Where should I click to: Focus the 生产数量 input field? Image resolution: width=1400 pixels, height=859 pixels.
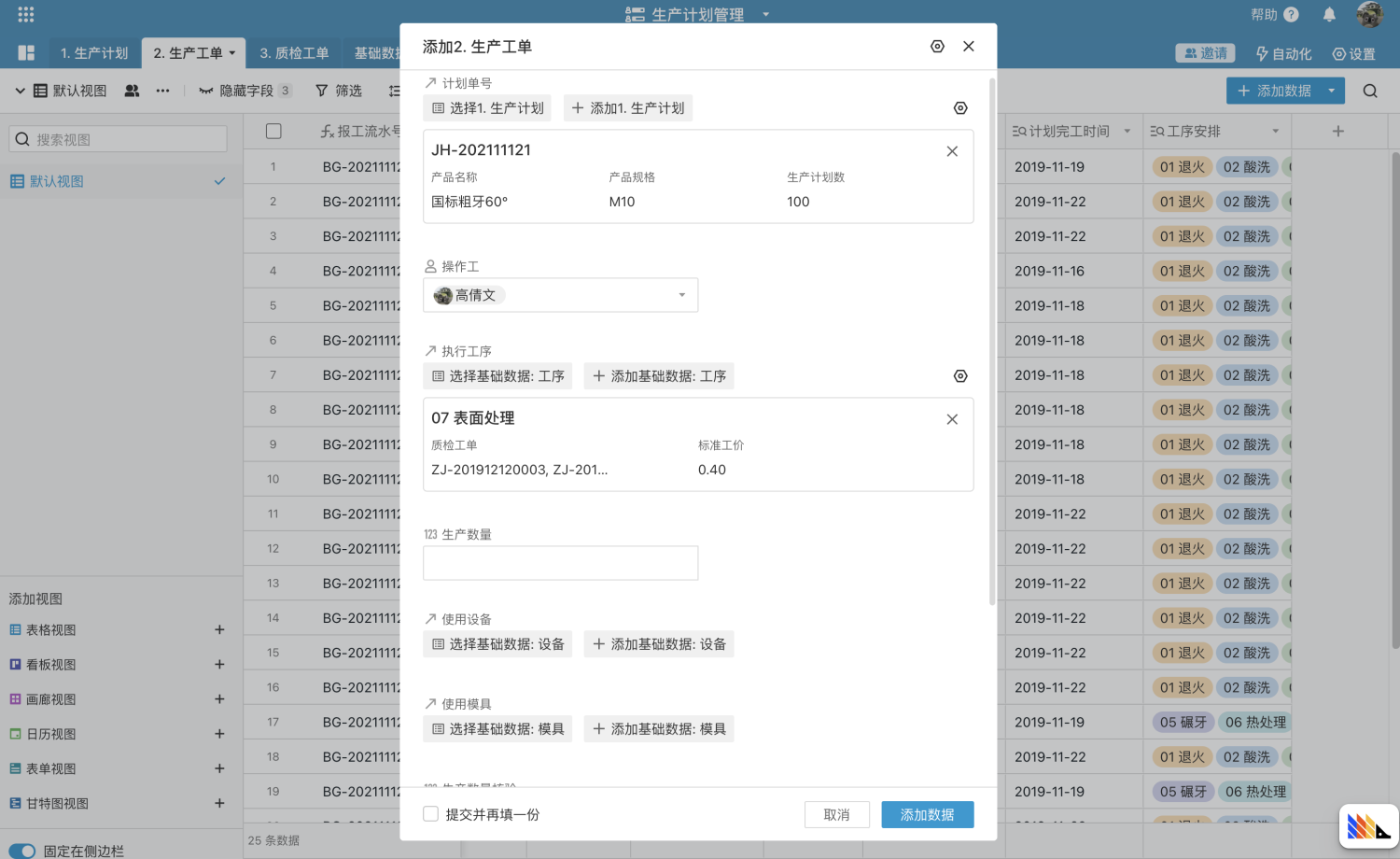pyautogui.click(x=560, y=563)
